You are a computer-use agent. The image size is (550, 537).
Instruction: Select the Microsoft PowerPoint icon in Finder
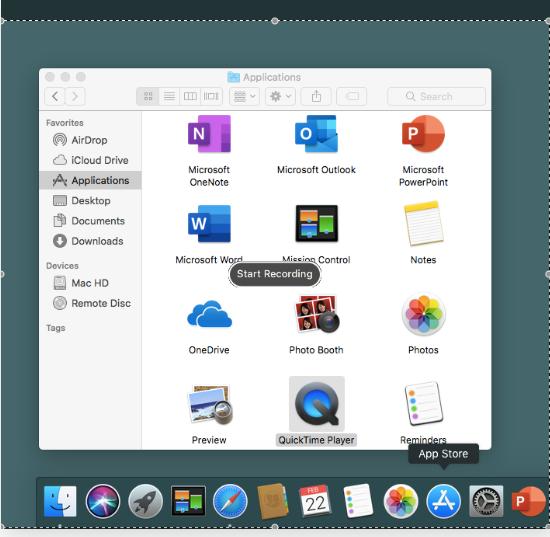(423, 134)
